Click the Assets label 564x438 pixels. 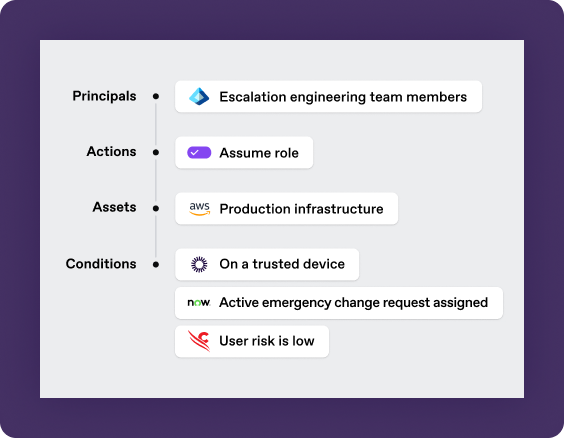click(x=114, y=207)
